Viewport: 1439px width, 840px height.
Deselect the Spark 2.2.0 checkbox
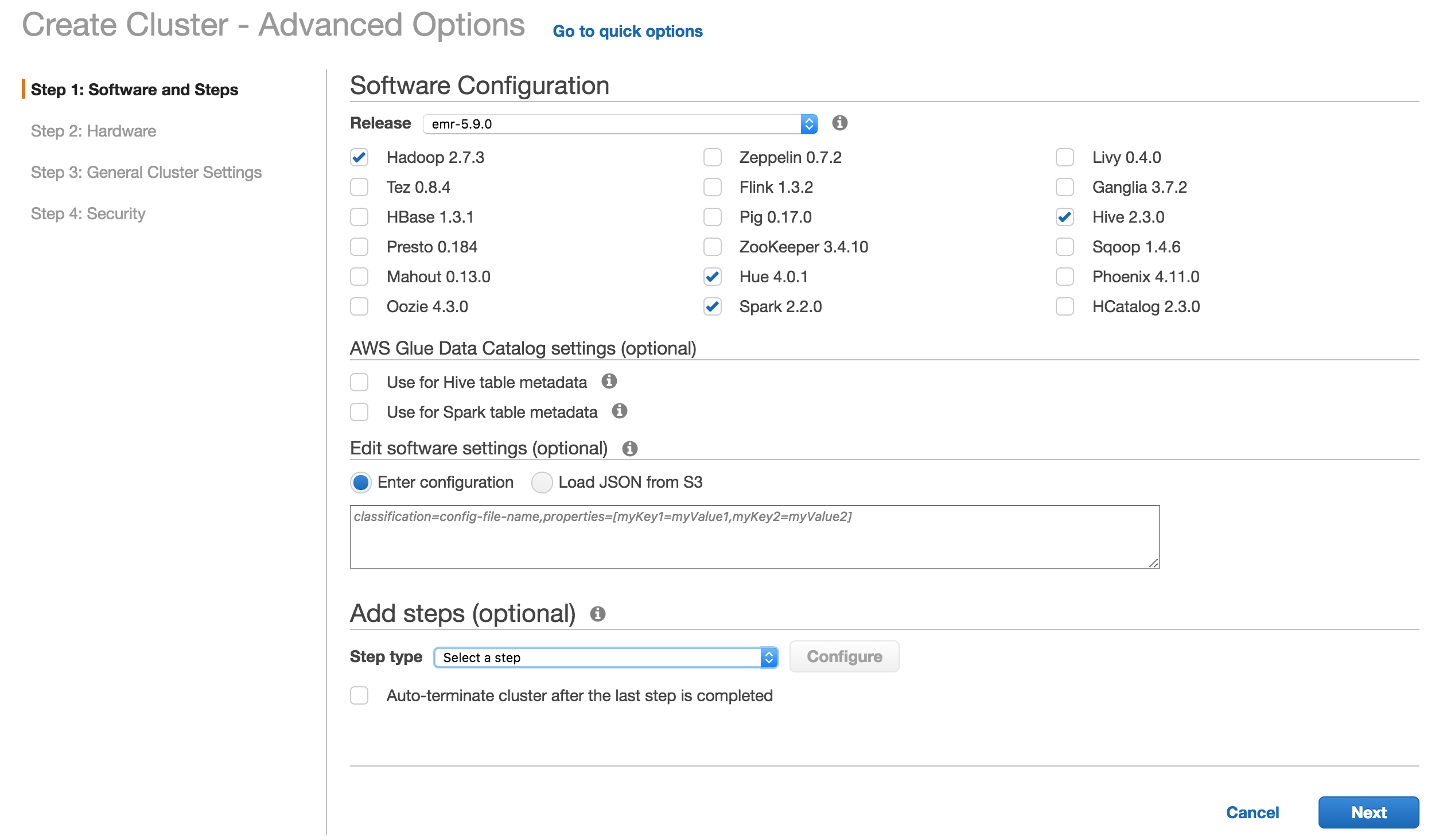pyautogui.click(x=712, y=306)
